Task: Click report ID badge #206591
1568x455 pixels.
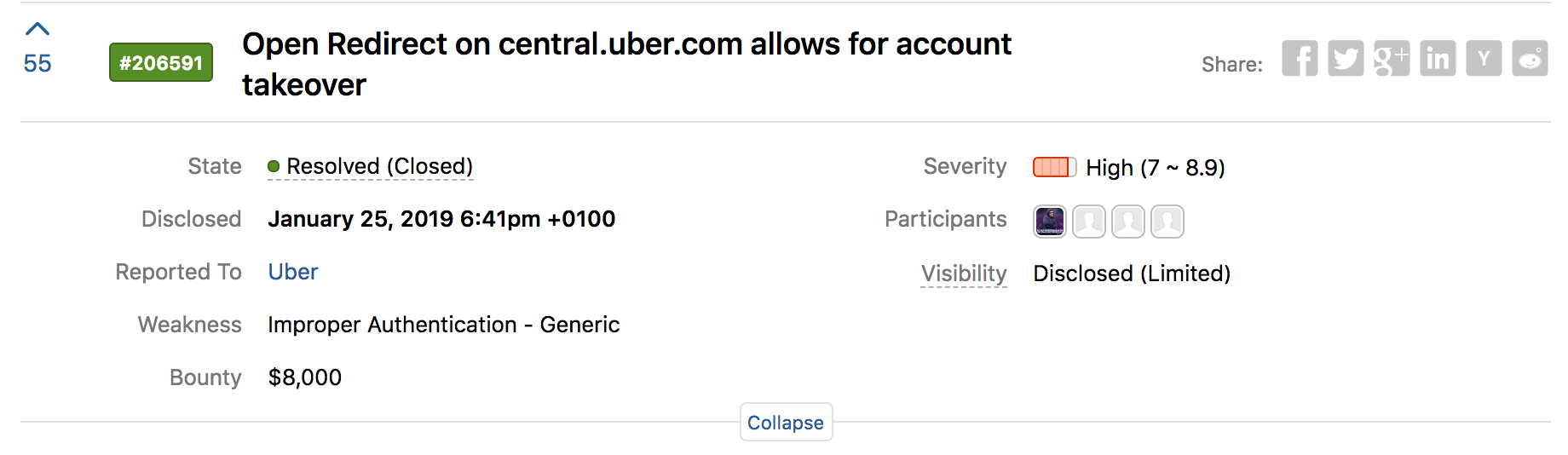Action: [161, 62]
